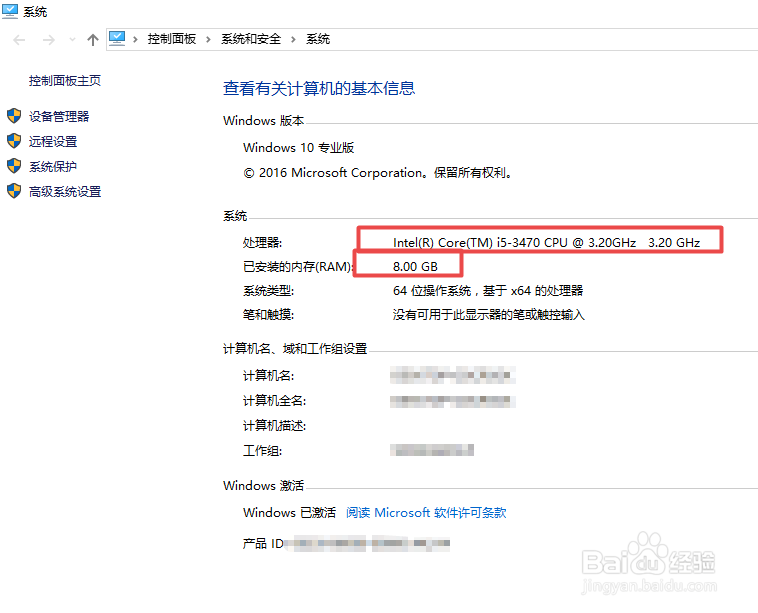Select the 8.00 GB RAM value

point(415,267)
